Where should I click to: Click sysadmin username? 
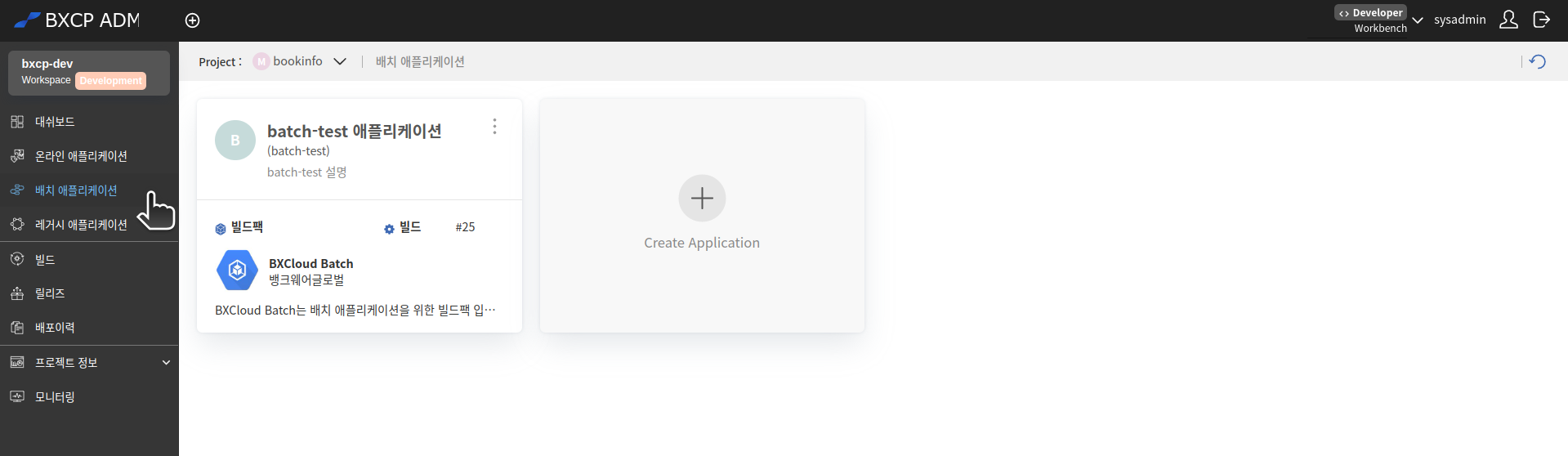tap(1460, 20)
